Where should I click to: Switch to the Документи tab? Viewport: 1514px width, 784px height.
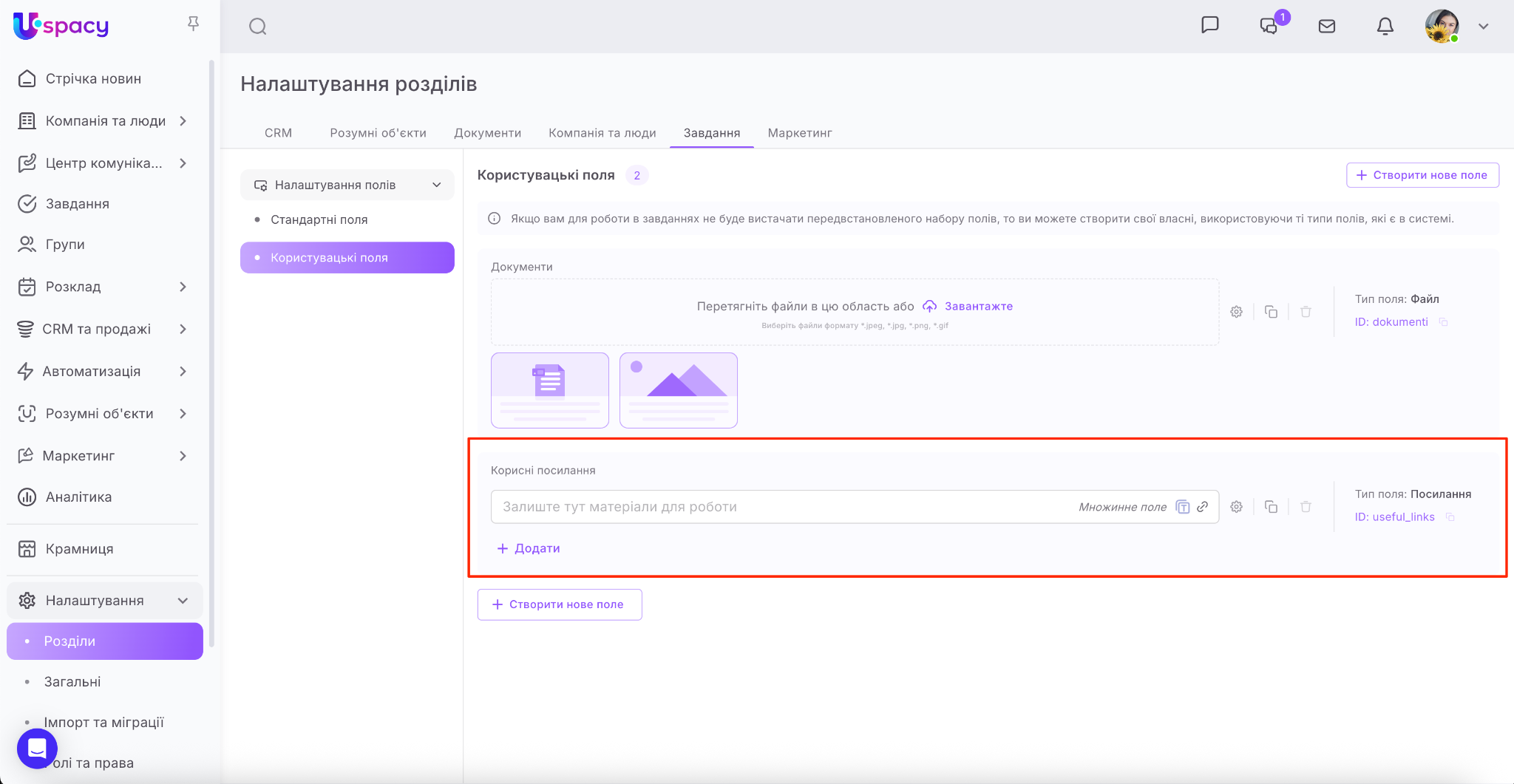(x=487, y=133)
